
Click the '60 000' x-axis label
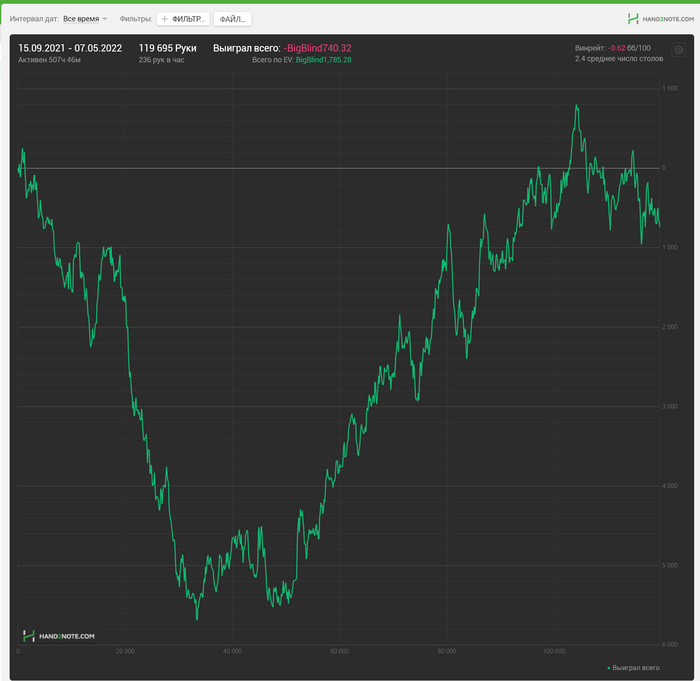pos(340,651)
